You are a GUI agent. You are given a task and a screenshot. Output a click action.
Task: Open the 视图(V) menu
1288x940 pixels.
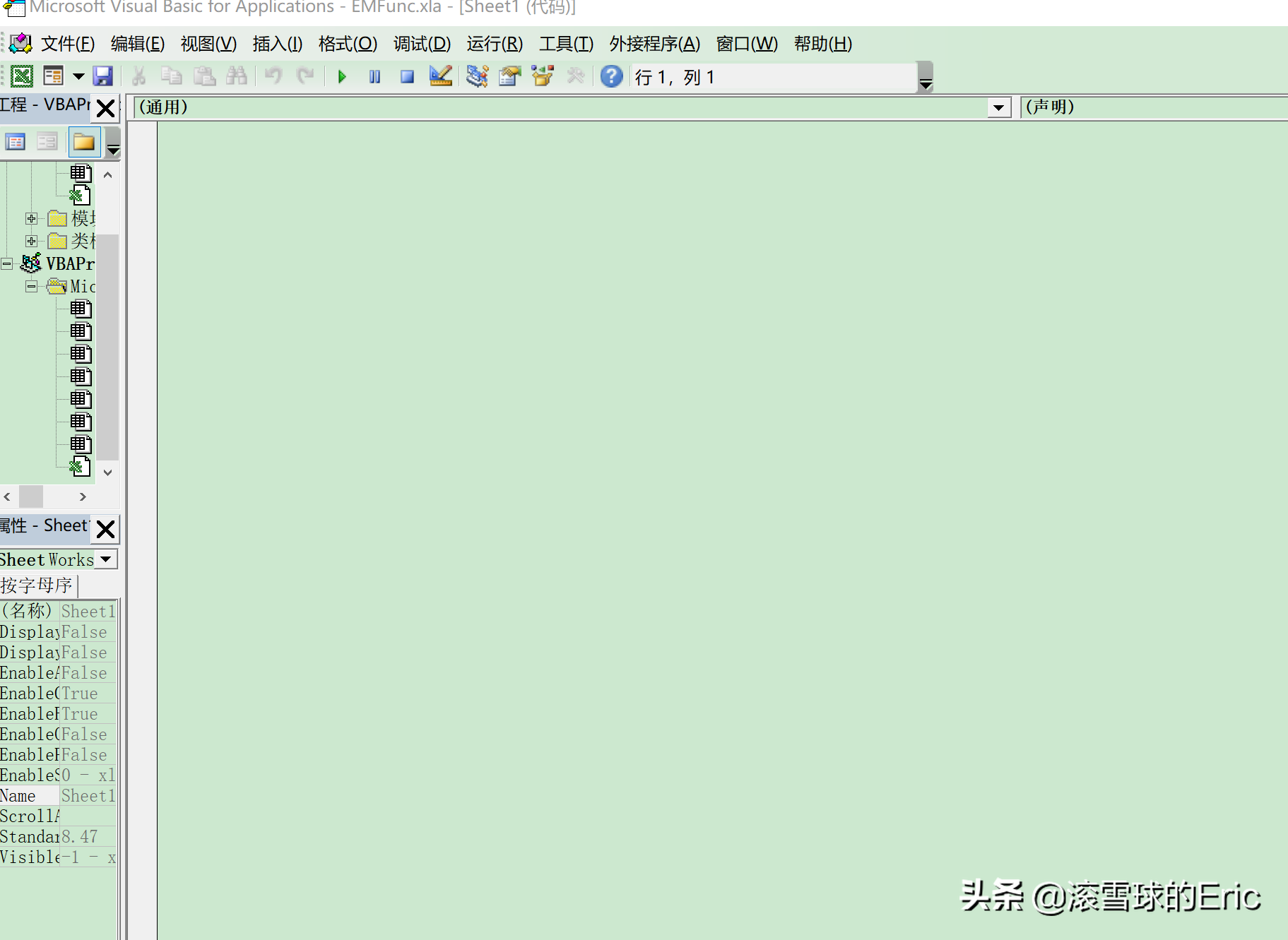tap(208, 44)
